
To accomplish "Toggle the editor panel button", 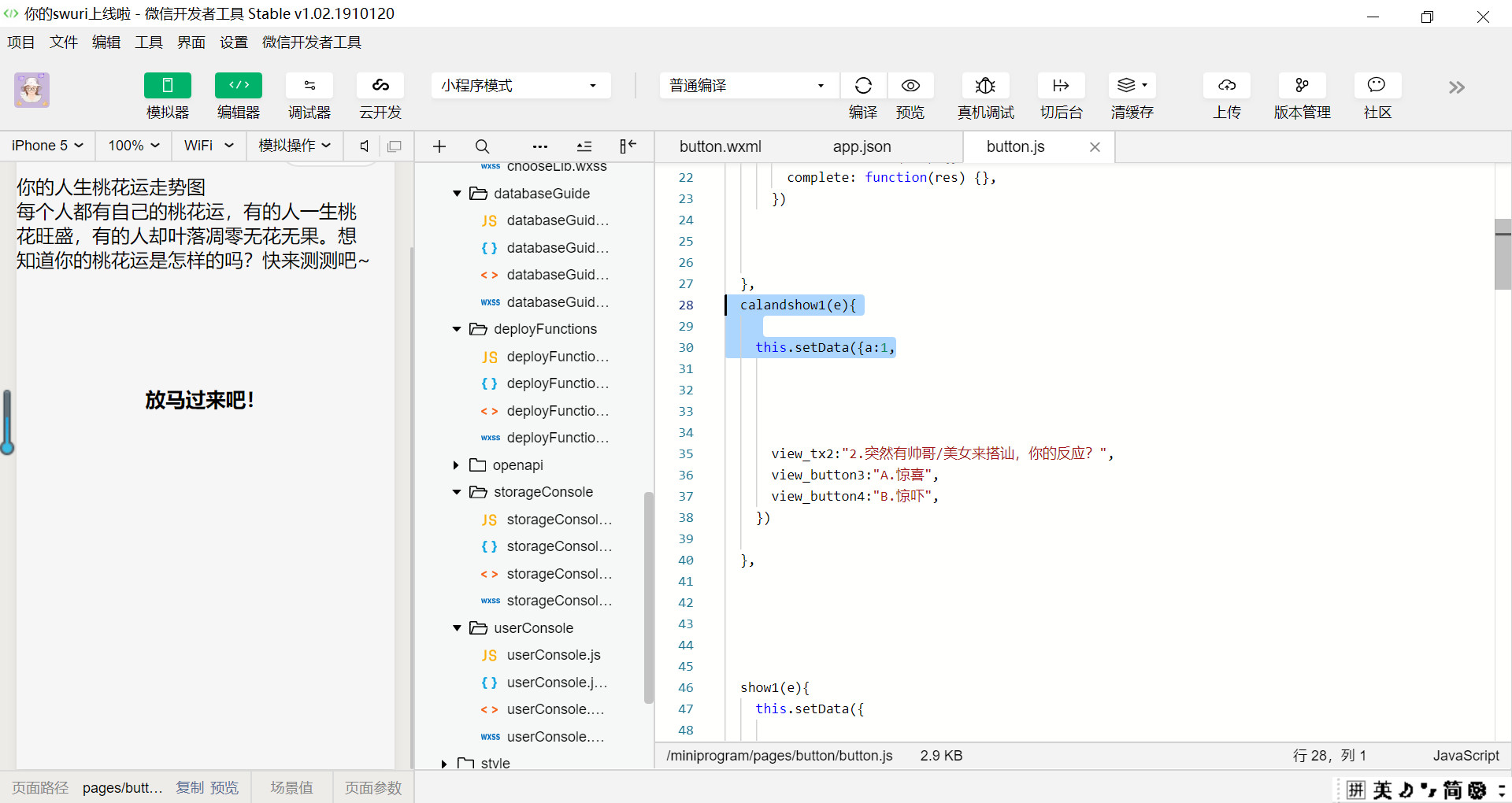I will tap(239, 86).
